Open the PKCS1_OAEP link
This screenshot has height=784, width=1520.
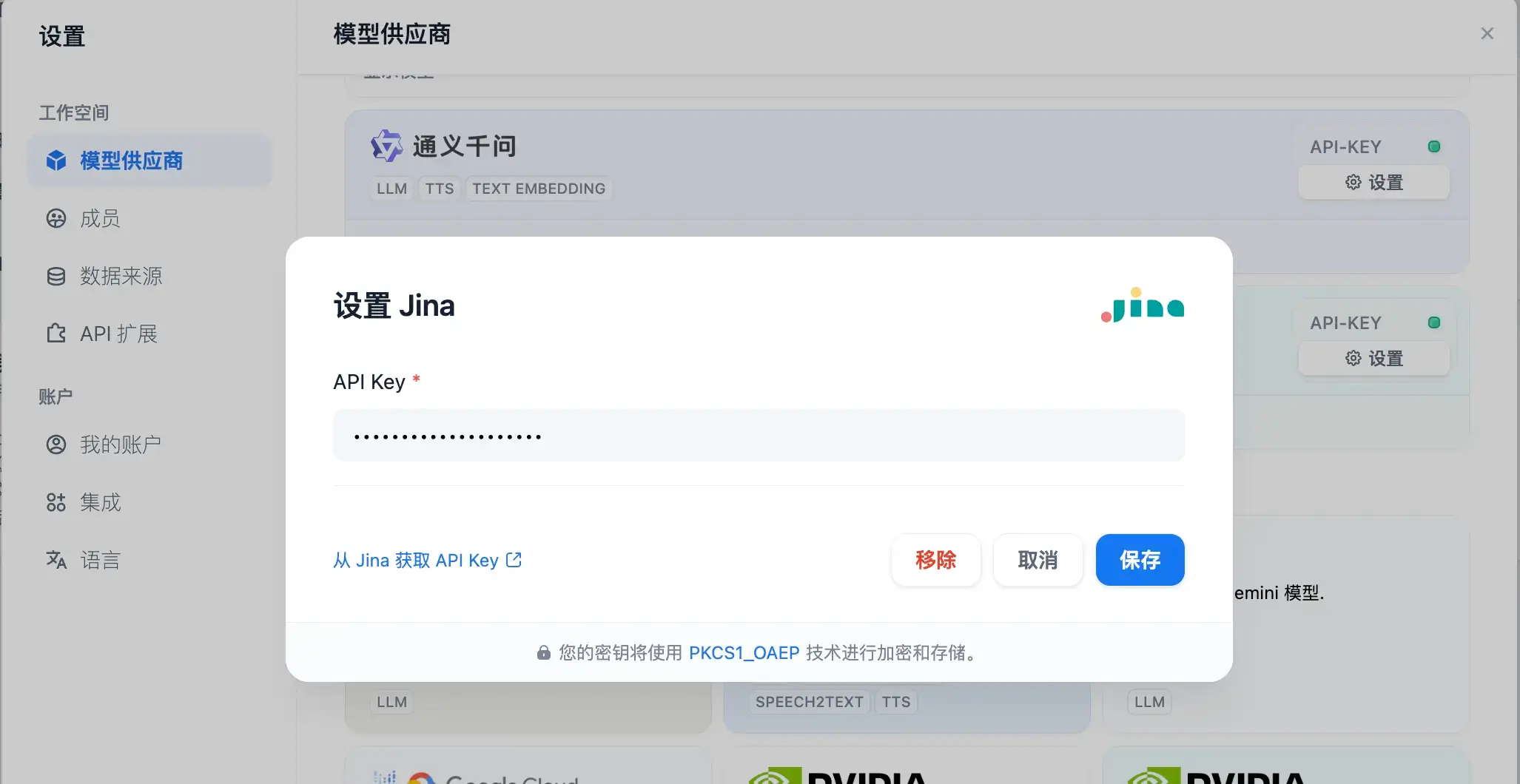(744, 652)
